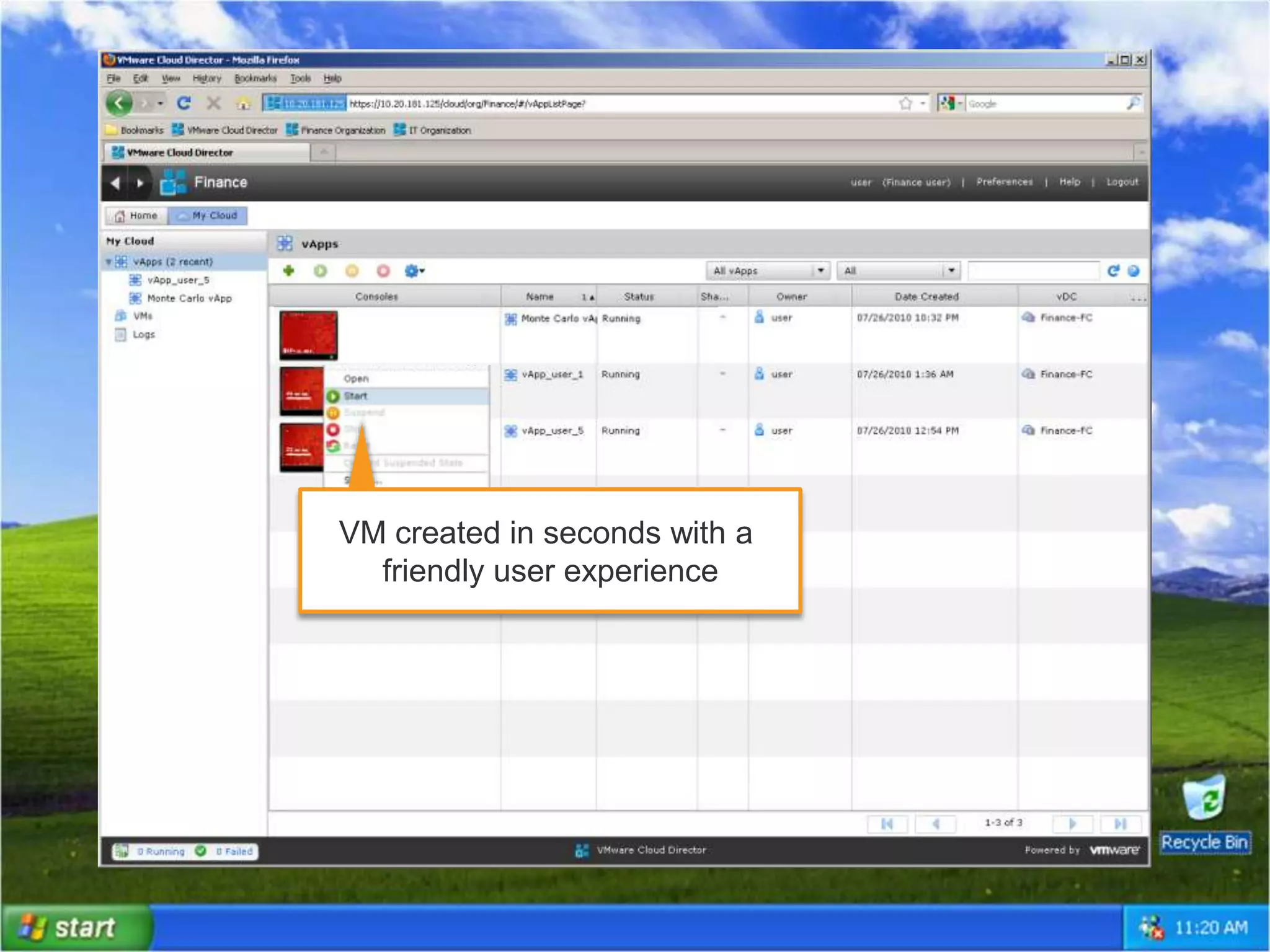This screenshot has width=1270, height=952.
Task: Open the History menu
Action: 206,79
